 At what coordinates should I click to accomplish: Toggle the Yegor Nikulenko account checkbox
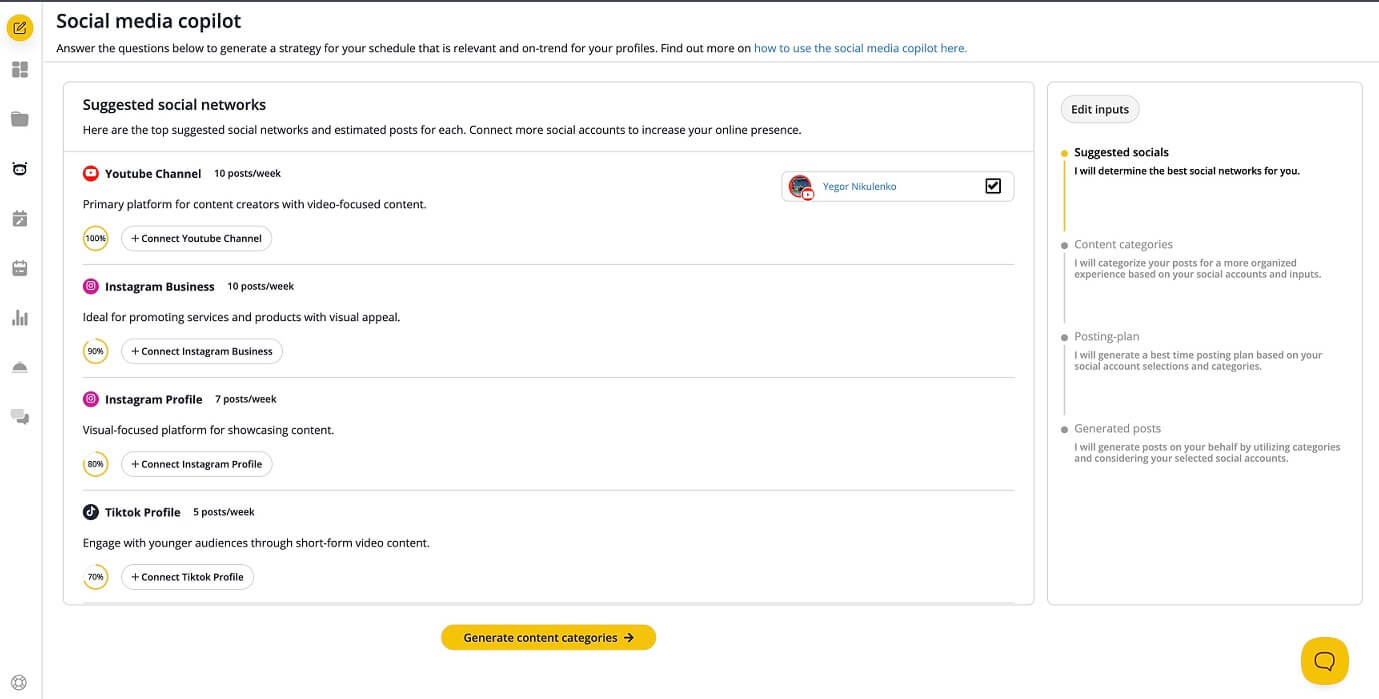click(x=993, y=186)
